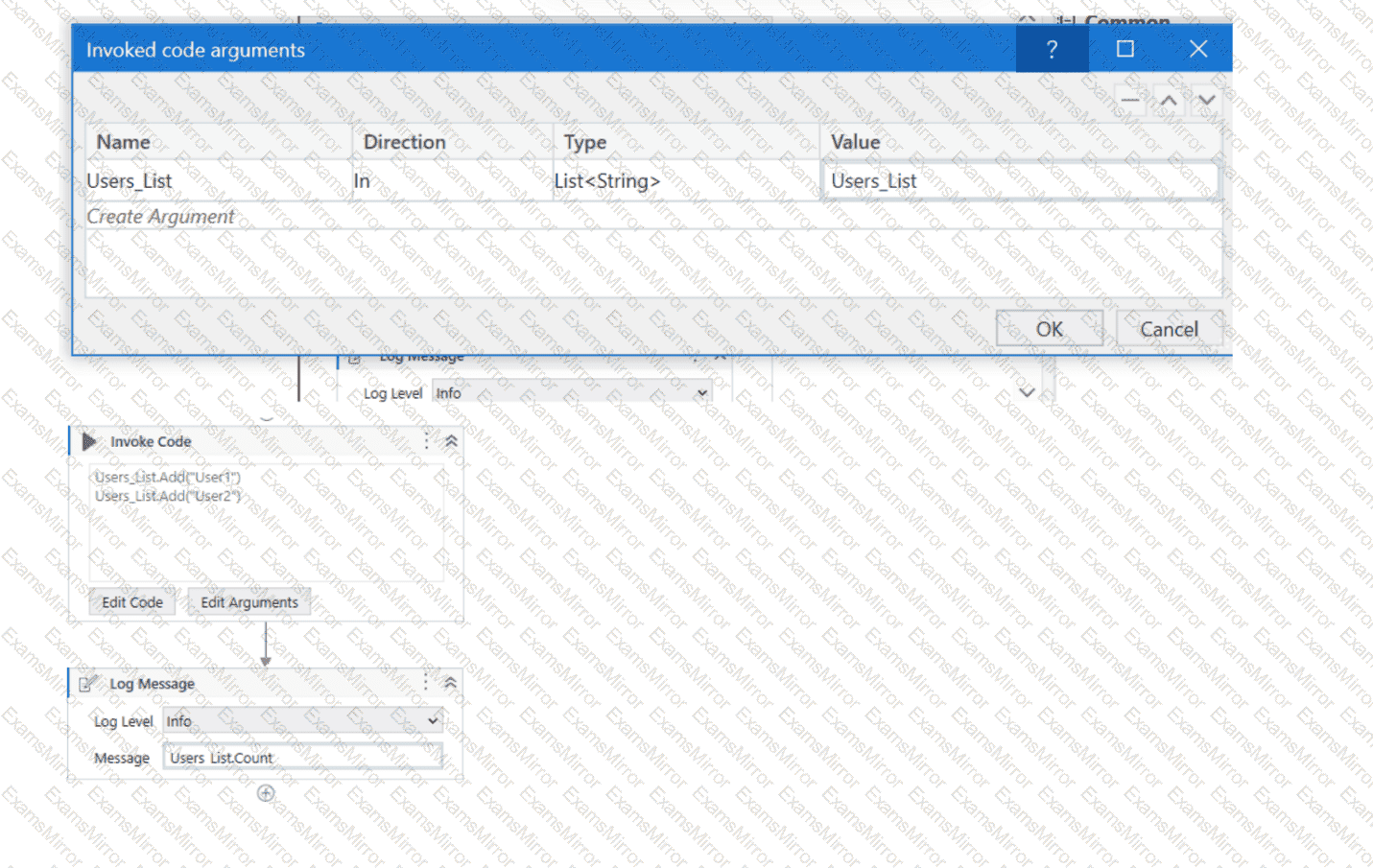Click the Invoke Code activity play icon

pyautogui.click(x=89, y=441)
